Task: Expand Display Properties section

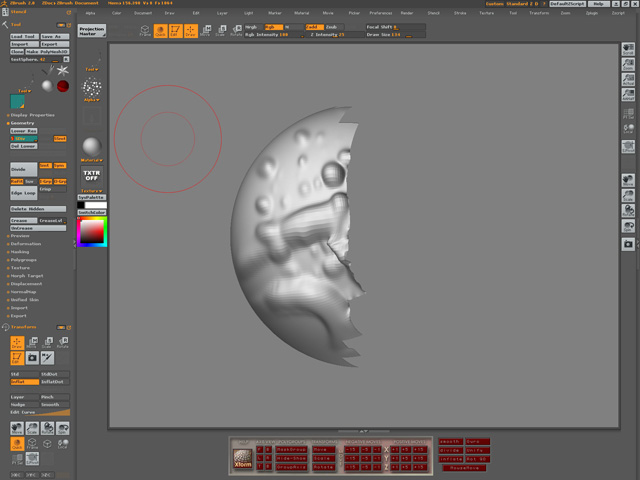Action: coord(32,115)
